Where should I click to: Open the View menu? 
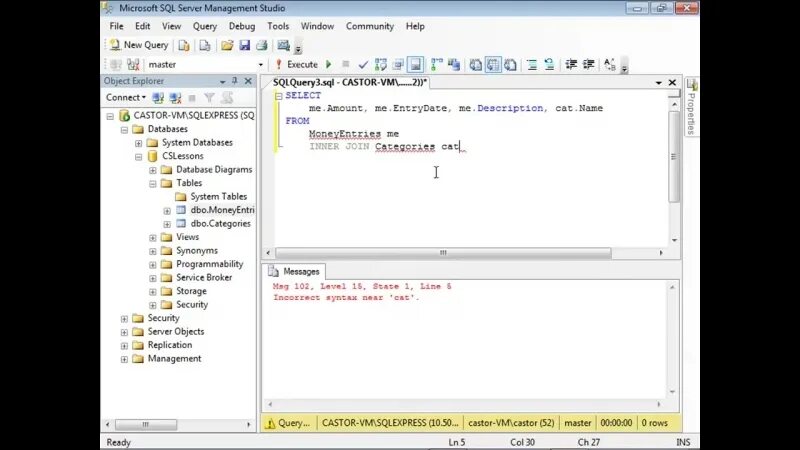point(171,26)
